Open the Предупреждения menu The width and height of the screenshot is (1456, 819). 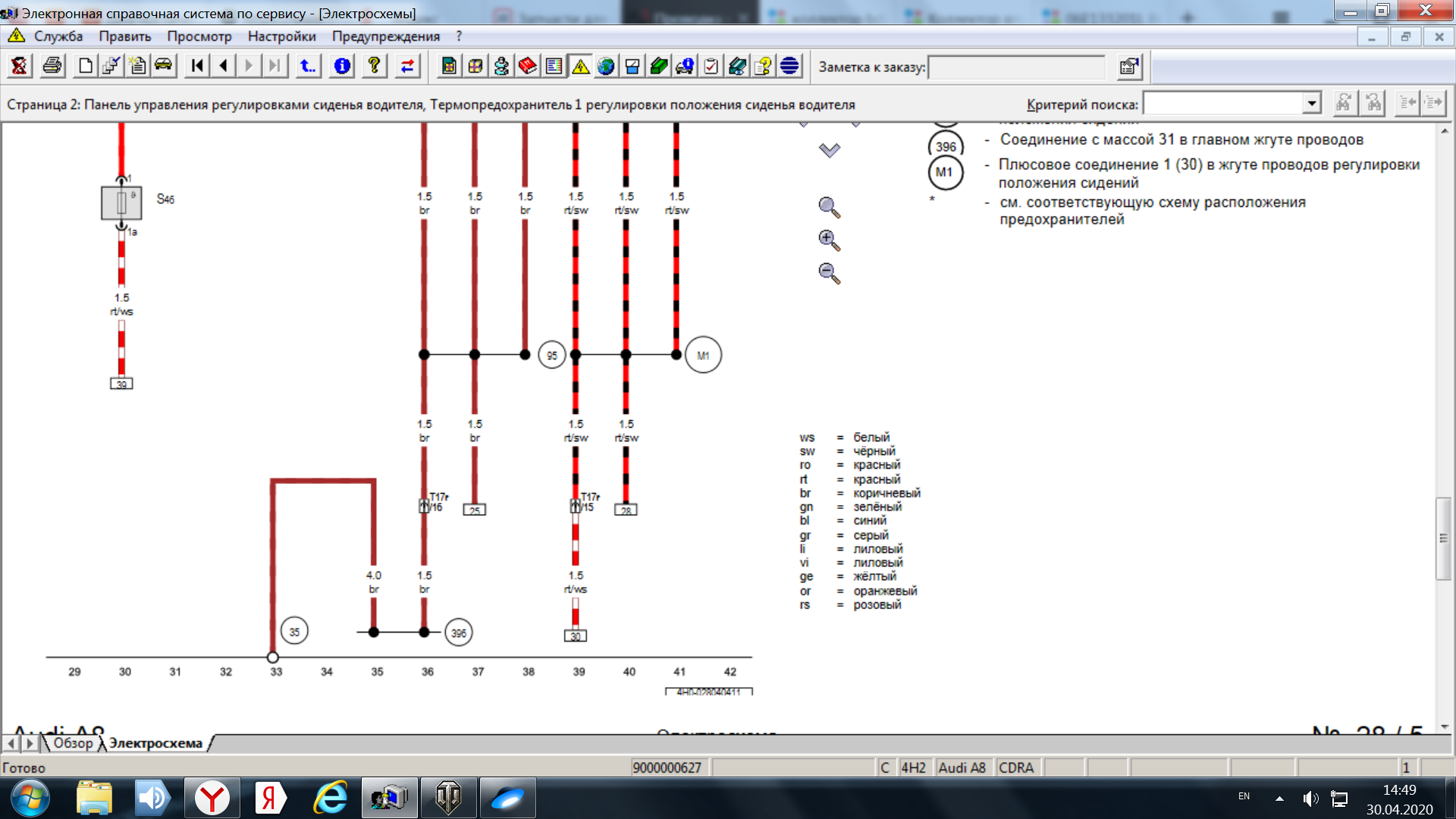coord(386,36)
